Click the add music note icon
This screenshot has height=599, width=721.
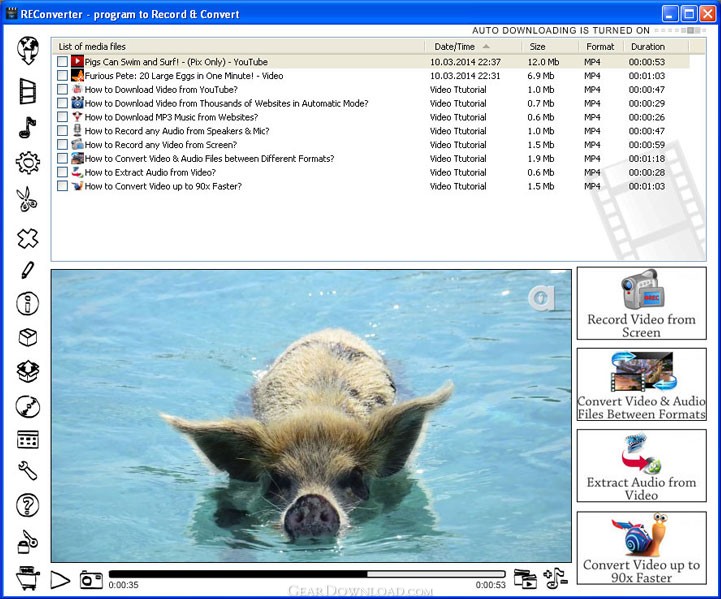point(555,578)
